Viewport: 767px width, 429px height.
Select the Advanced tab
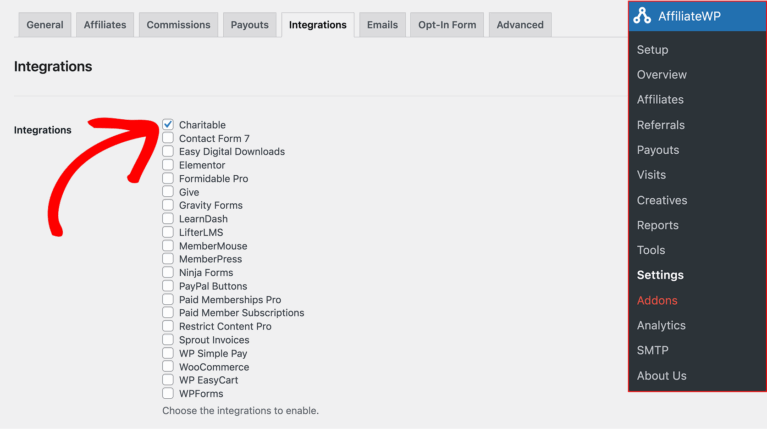tap(520, 25)
